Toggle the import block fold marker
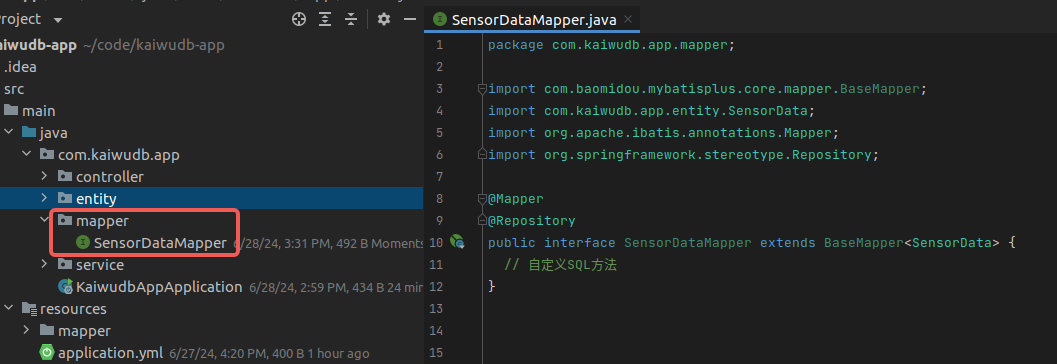Screen dimensions: 1057x364 tap(481, 89)
